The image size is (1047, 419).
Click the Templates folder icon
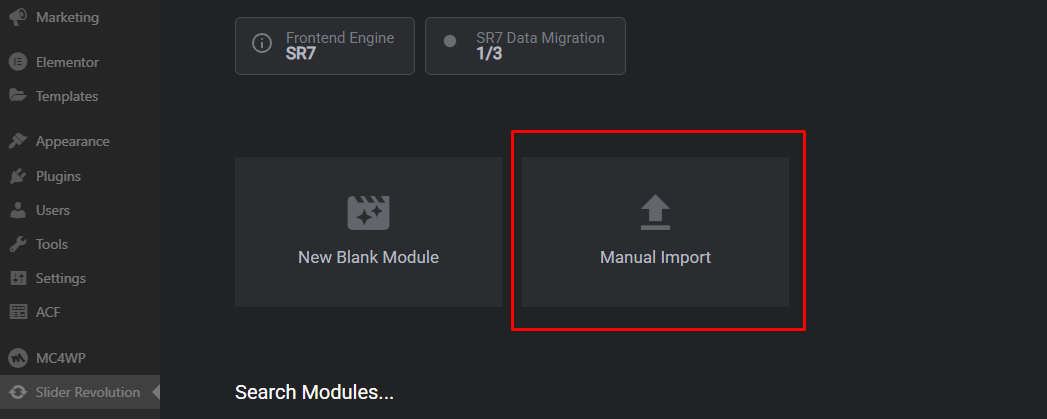pos(17,96)
